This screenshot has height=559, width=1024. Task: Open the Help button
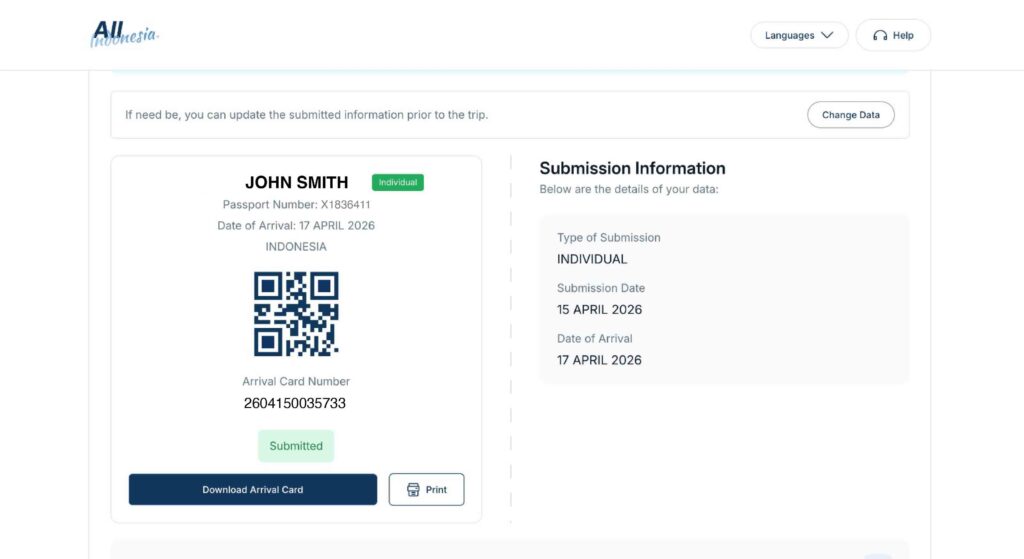(x=893, y=35)
